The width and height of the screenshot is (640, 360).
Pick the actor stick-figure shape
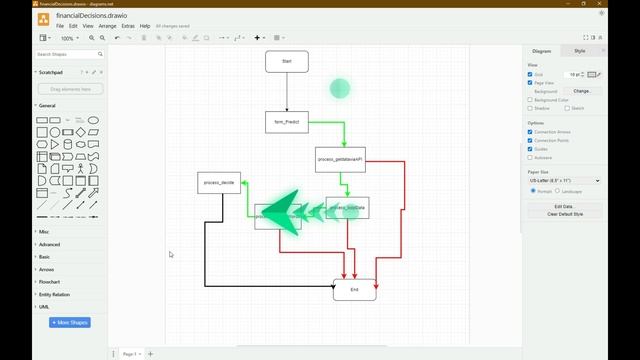pyautogui.click(x=80, y=169)
